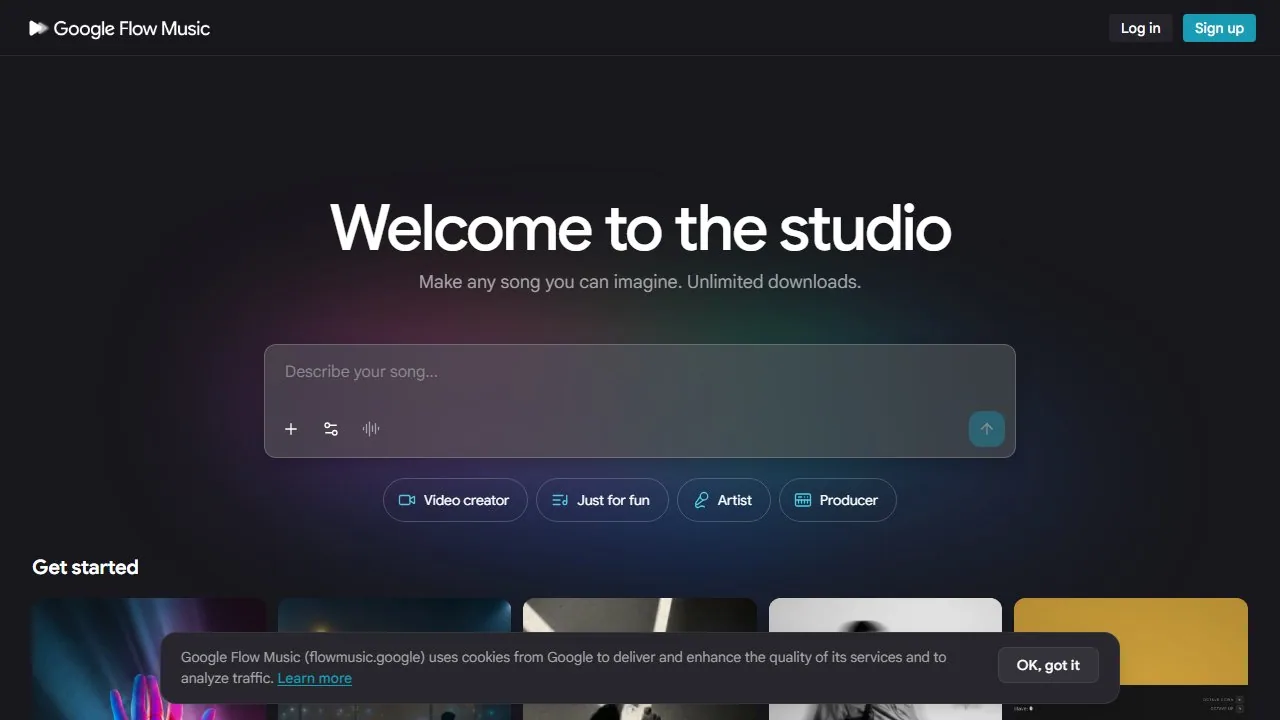Click the audio waveform icon
Image resolution: width=1280 pixels, height=720 pixels.
click(x=371, y=429)
